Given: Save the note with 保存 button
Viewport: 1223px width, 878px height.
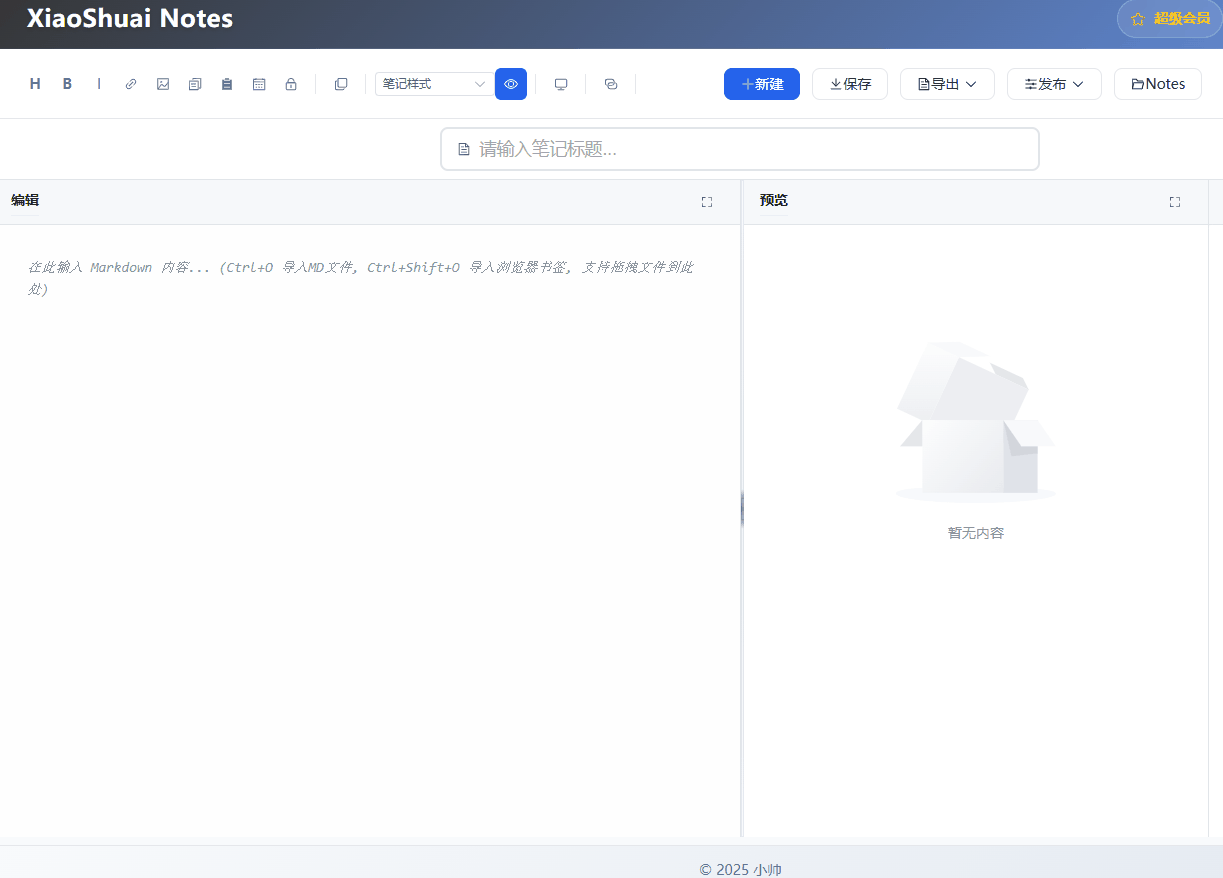Looking at the screenshot, I should point(850,84).
